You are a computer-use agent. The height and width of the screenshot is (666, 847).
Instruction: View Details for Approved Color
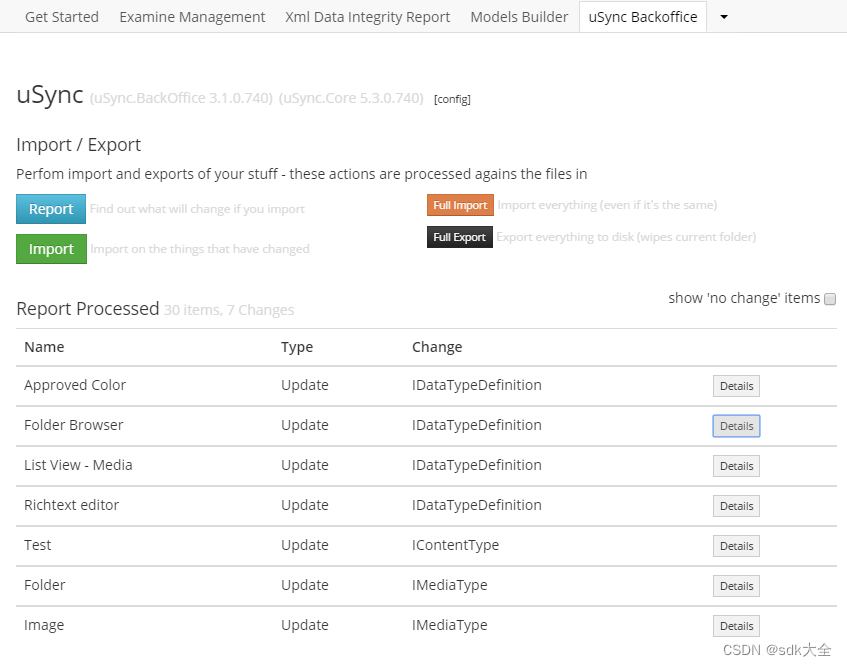(x=736, y=386)
